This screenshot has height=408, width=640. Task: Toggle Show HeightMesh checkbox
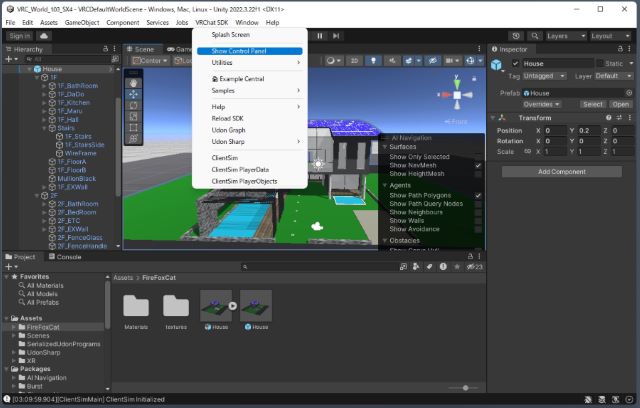[478, 174]
